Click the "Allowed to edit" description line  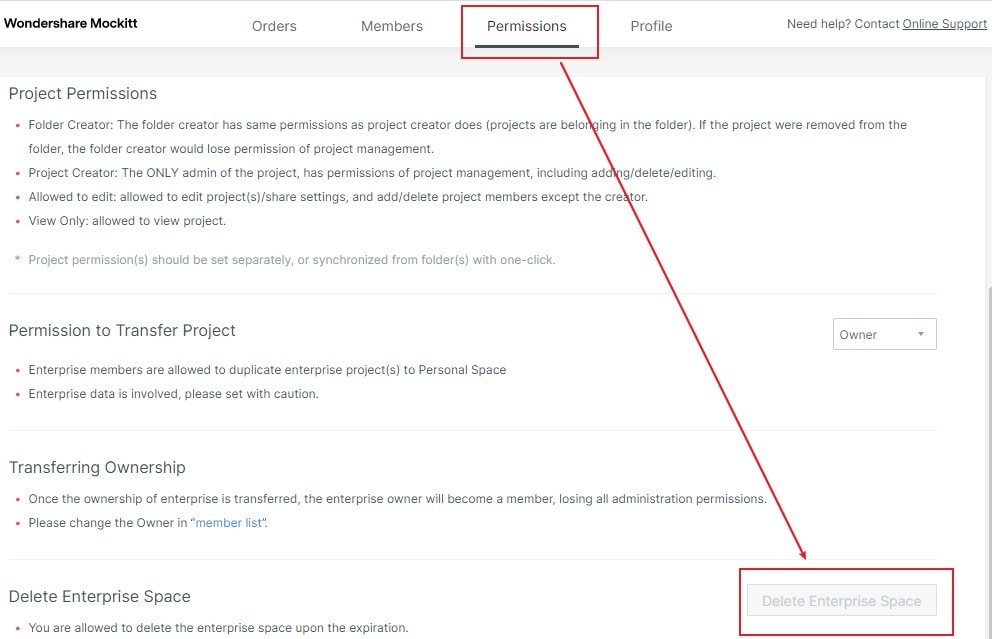[x=338, y=197]
